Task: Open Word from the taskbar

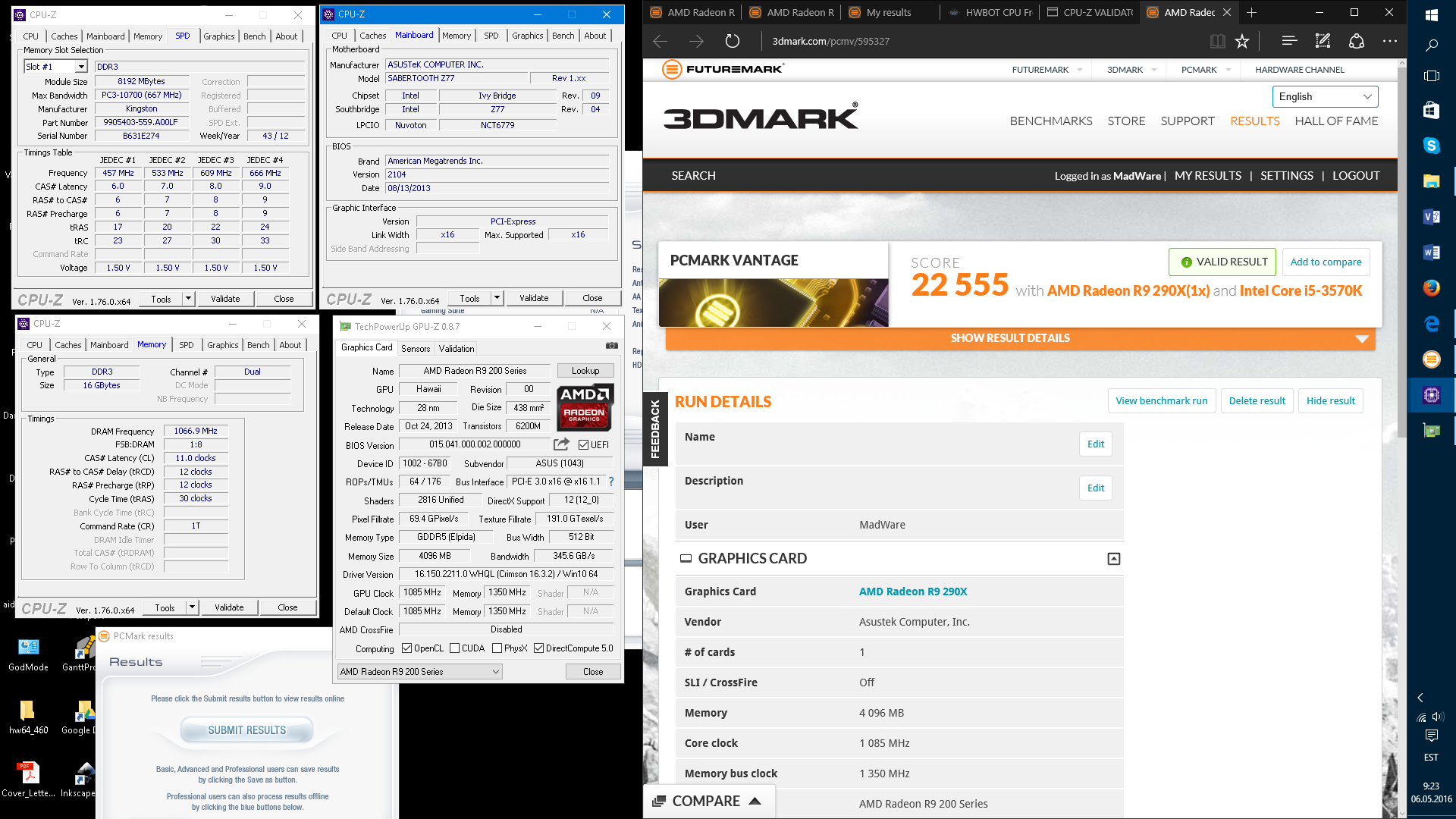Action: click(x=1431, y=253)
